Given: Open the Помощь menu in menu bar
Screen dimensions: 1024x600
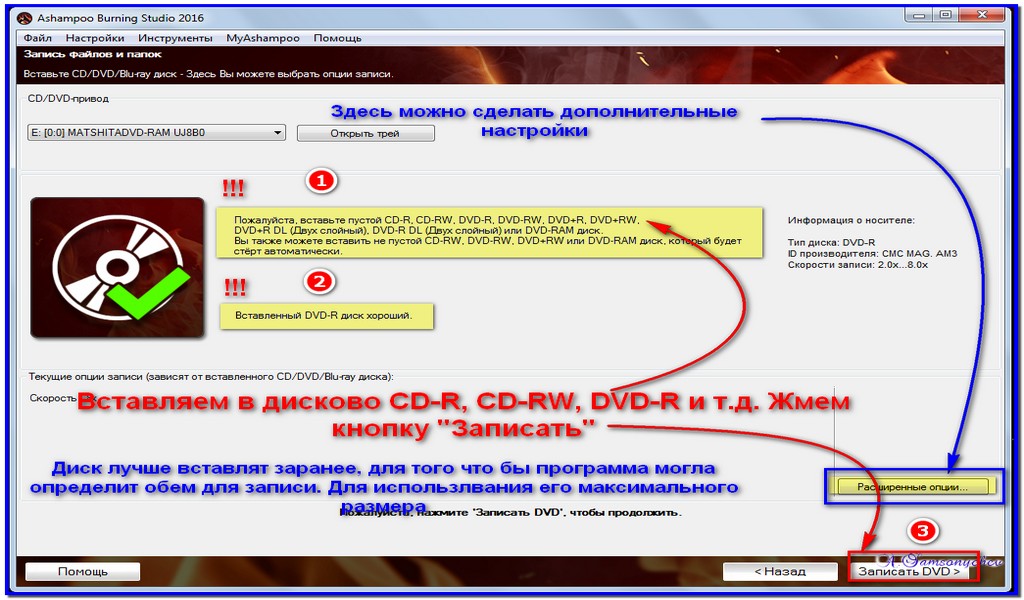Looking at the screenshot, I should tap(337, 38).
